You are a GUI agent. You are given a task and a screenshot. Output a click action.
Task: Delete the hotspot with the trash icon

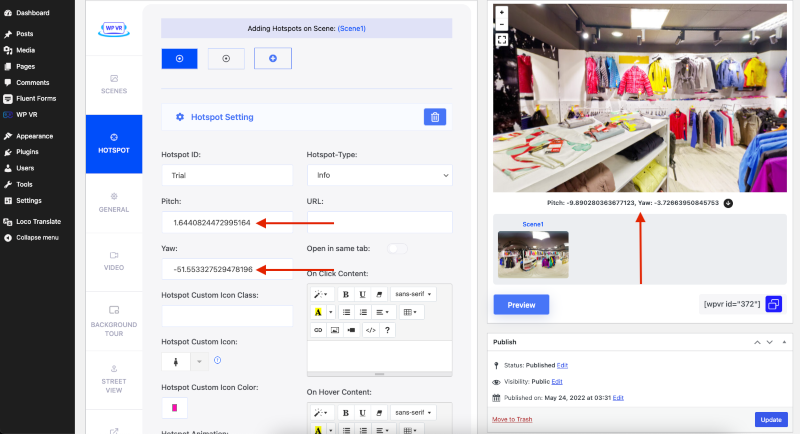pos(434,117)
